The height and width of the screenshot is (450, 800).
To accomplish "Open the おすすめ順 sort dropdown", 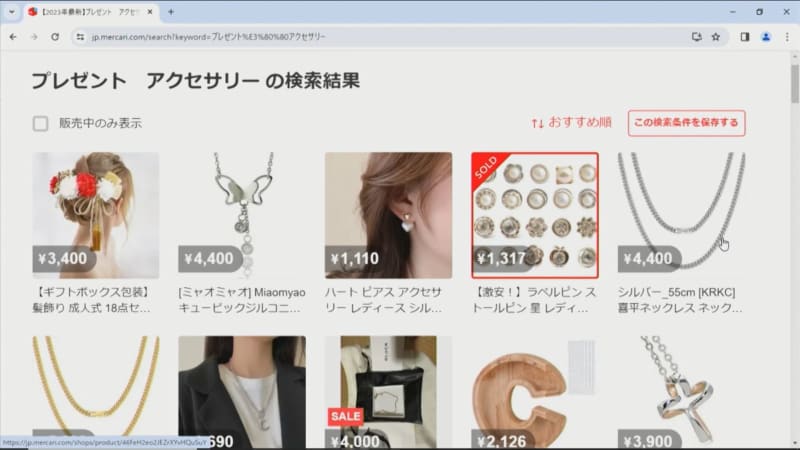I will (571, 122).
